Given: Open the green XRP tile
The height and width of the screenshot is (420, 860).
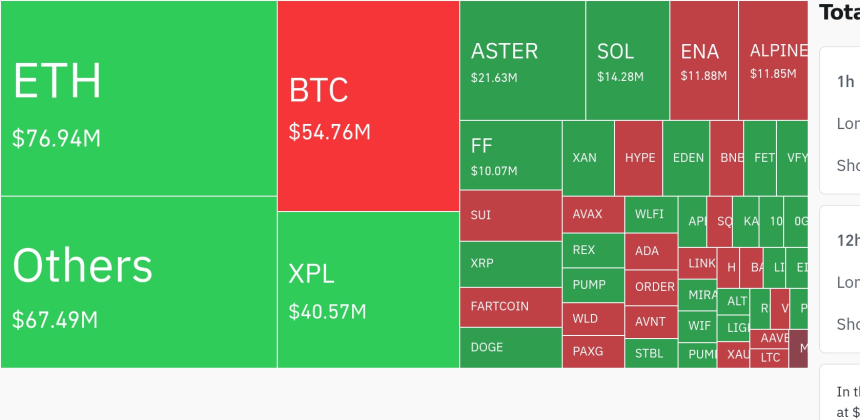Looking at the screenshot, I should pos(510,264).
